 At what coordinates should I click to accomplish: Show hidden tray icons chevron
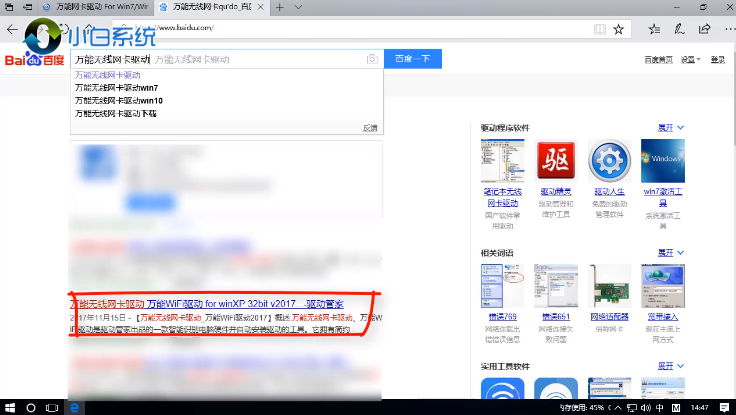pyautogui.click(x=618, y=407)
